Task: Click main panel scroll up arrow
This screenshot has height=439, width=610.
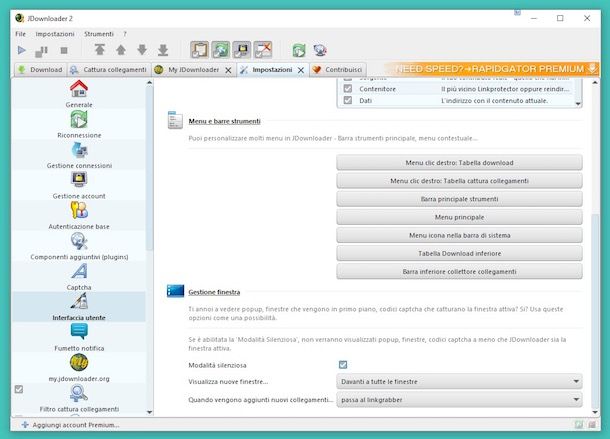Action: coord(595,83)
